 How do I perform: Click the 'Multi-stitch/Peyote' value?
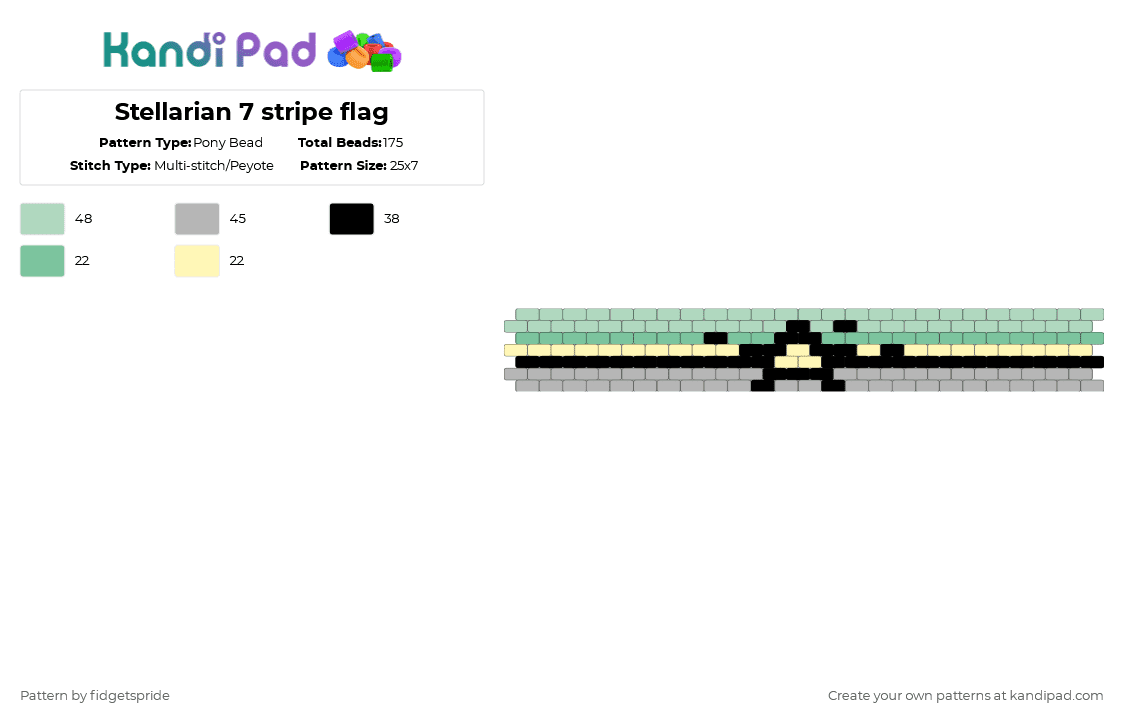tap(214, 166)
